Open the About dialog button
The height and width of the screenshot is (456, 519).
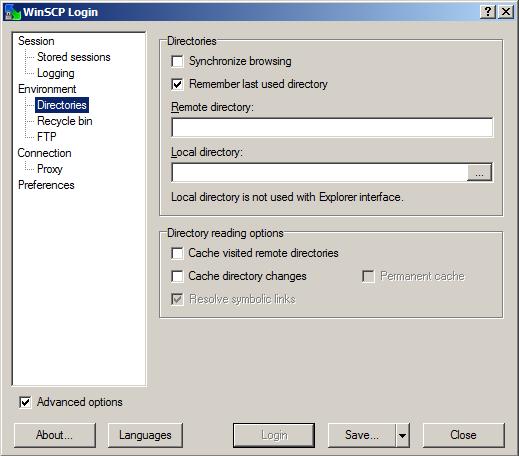[55, 435]
